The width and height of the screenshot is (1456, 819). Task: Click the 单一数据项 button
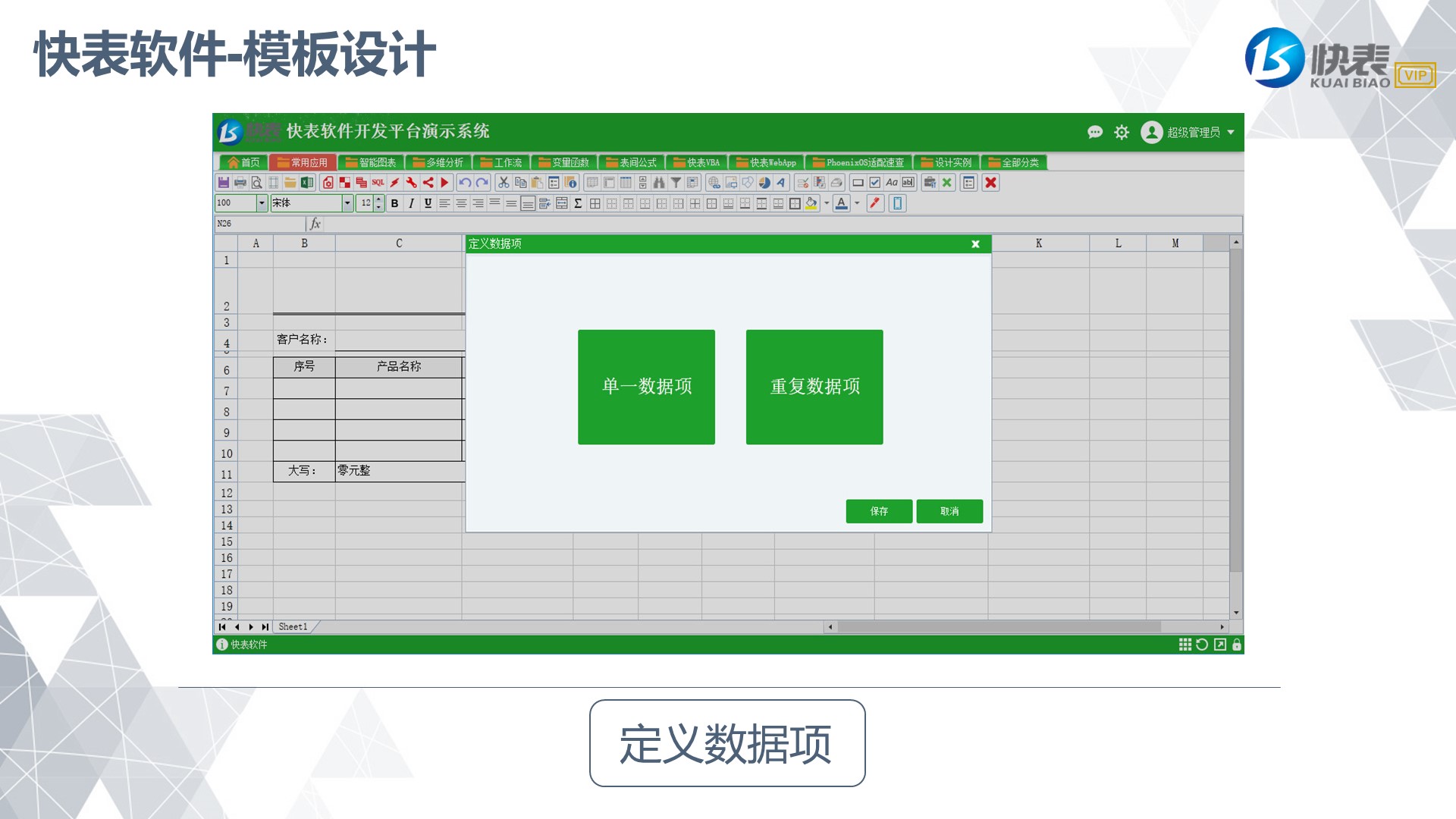click(646, 387)
